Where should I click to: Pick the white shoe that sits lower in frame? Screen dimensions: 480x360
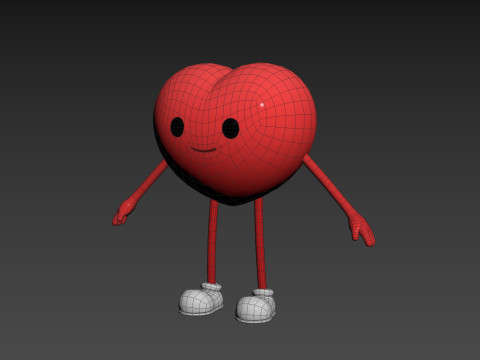coord(256,306)
